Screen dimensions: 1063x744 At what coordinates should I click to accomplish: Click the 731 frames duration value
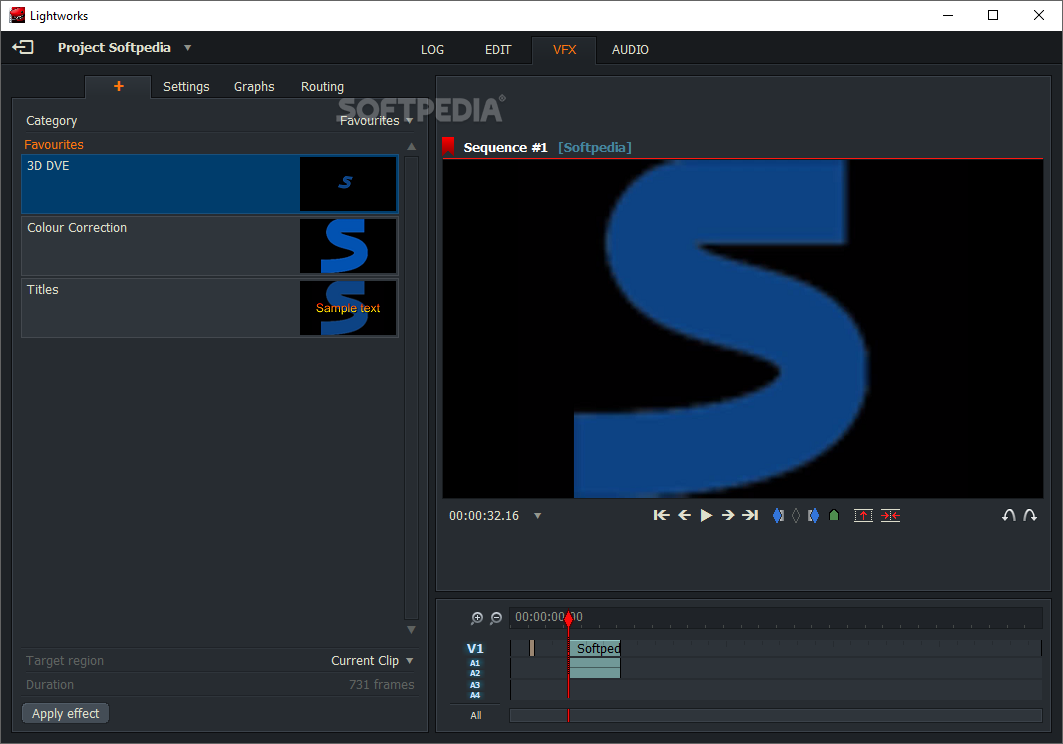pyautogui.click(x=382, y=685)
